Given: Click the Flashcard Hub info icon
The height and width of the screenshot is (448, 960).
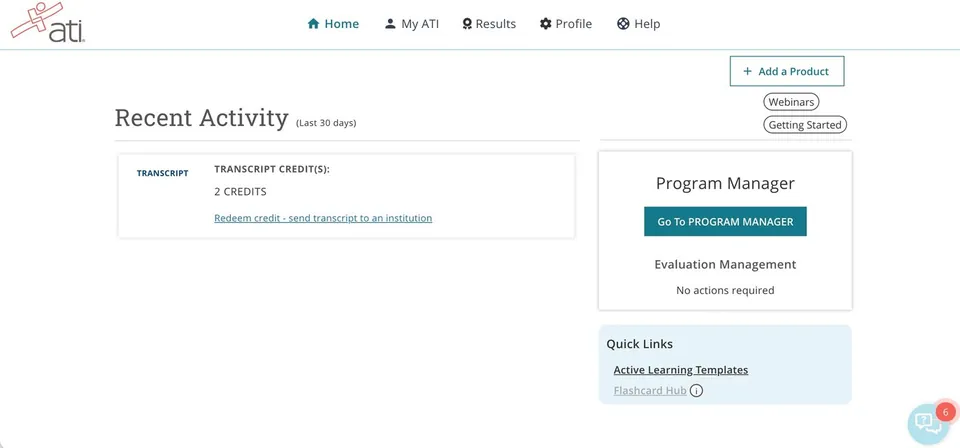Looking at the screenshot, I should [696, 390].
